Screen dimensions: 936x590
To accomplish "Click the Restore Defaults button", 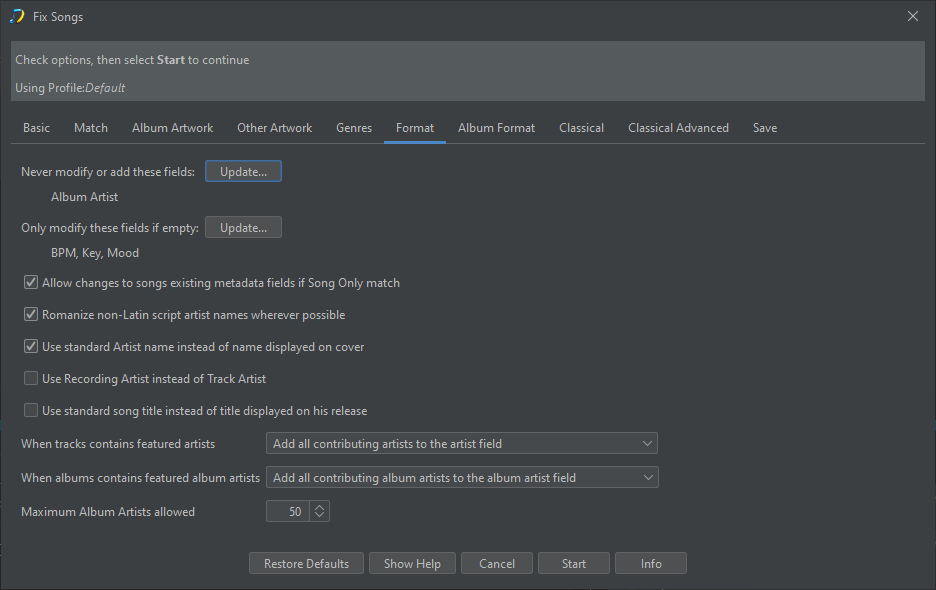I will 306,564.
